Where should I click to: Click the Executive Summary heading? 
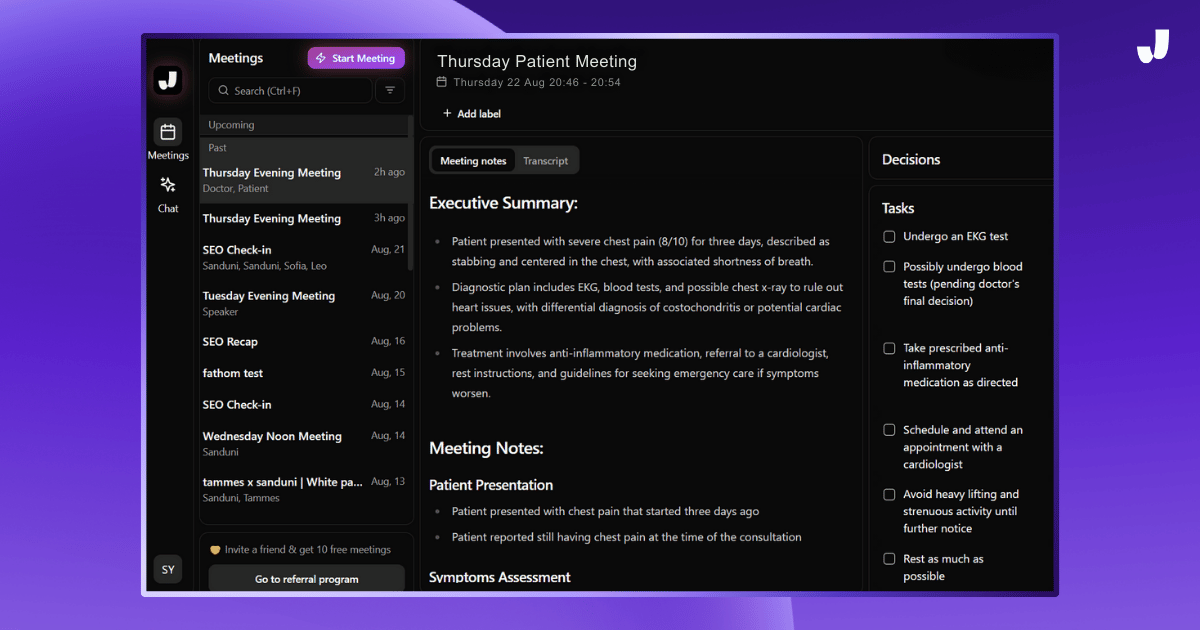pyautogui.click(x=503, y=203)
